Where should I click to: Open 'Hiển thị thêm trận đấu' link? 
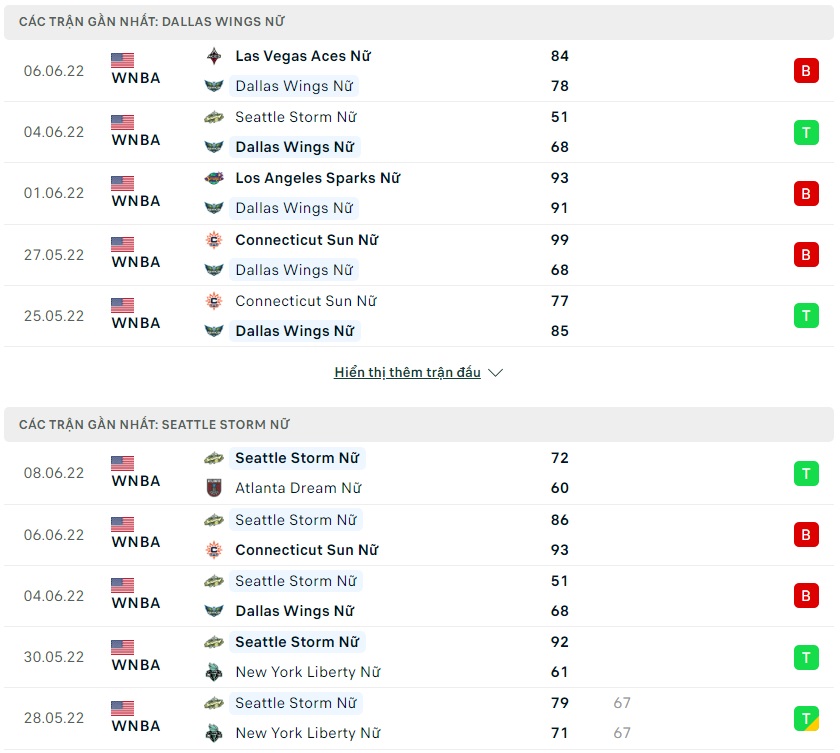(407, 373)
